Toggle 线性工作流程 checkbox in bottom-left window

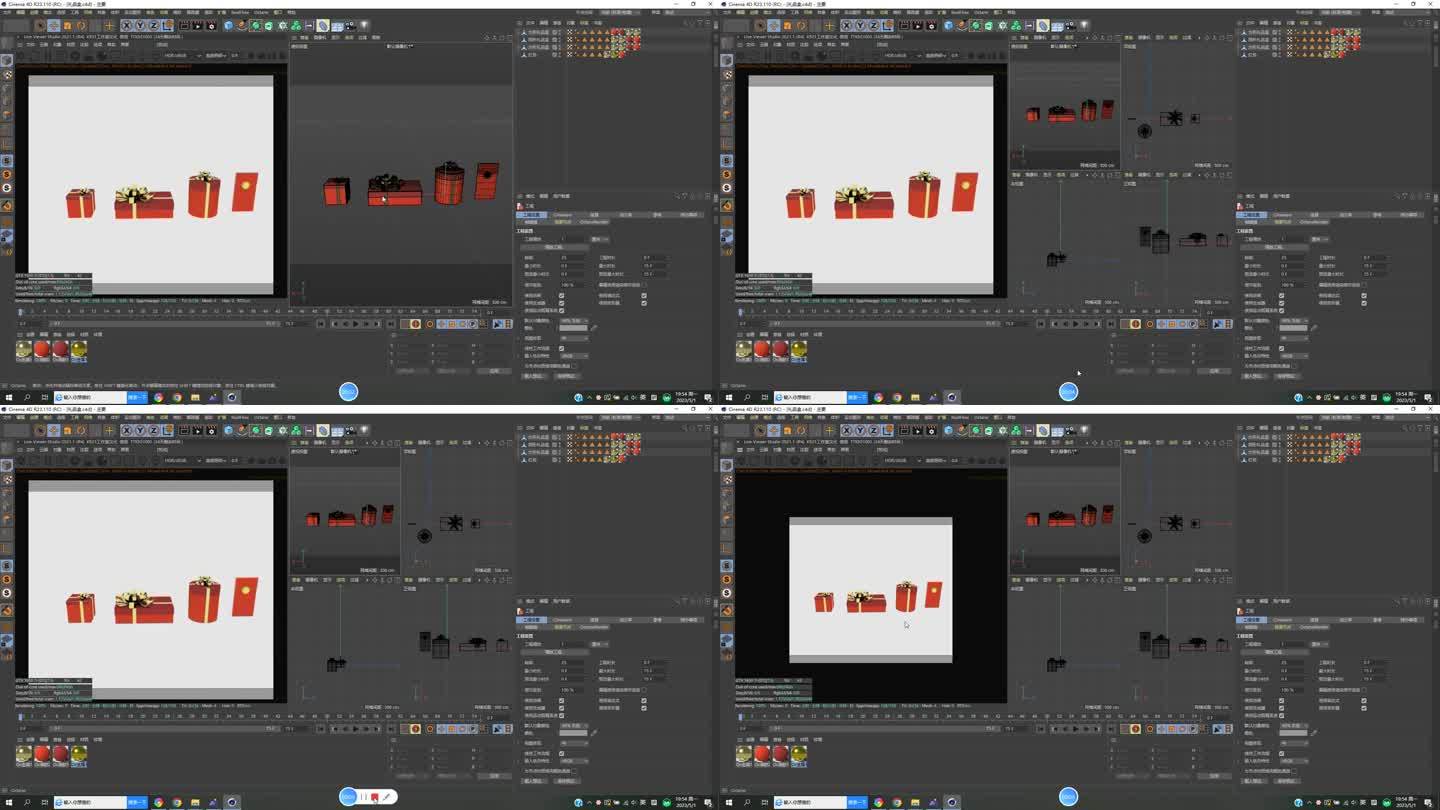tap(561, 753)
